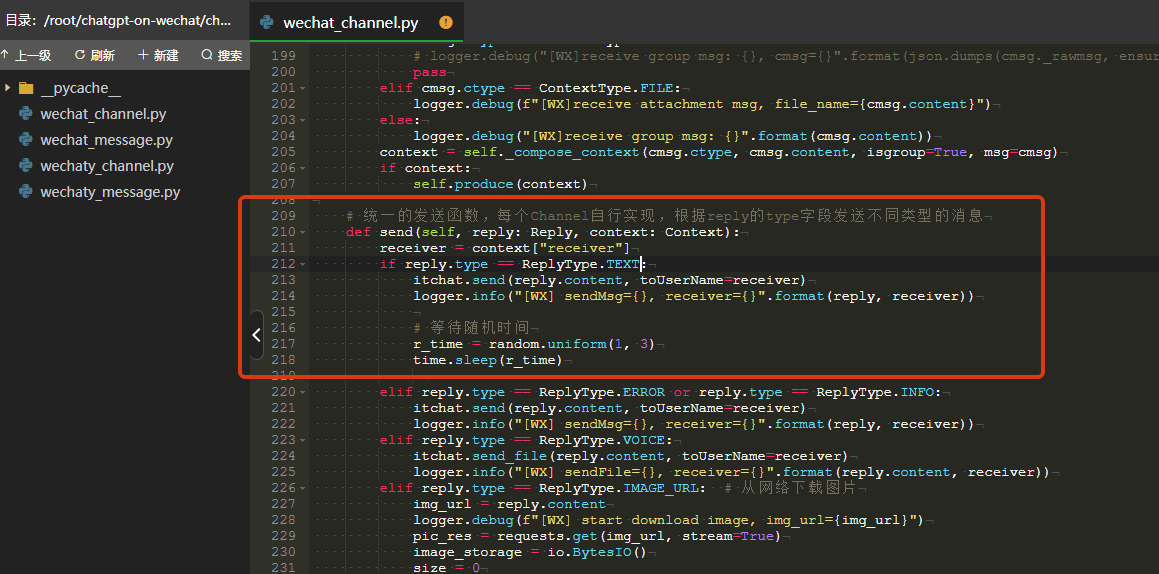
Task: Go up one level with 上一级
Action: 26,55
